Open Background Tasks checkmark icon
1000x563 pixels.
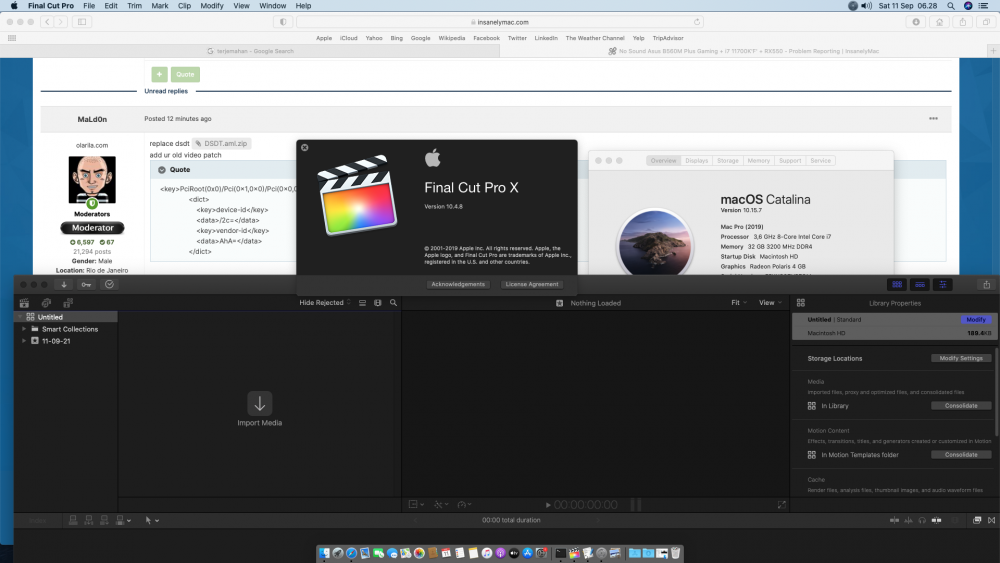click(110, 284)
